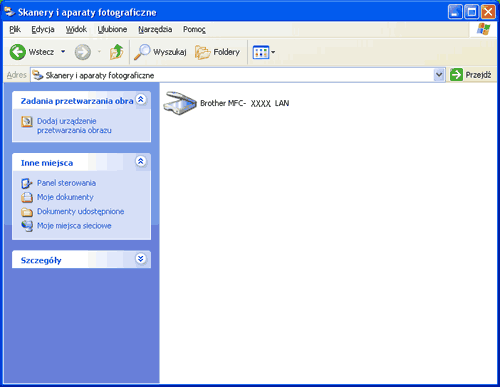This screenshot has height=387, width=500.
Task: Open Panel sterowania link
Action: [66, 183]
